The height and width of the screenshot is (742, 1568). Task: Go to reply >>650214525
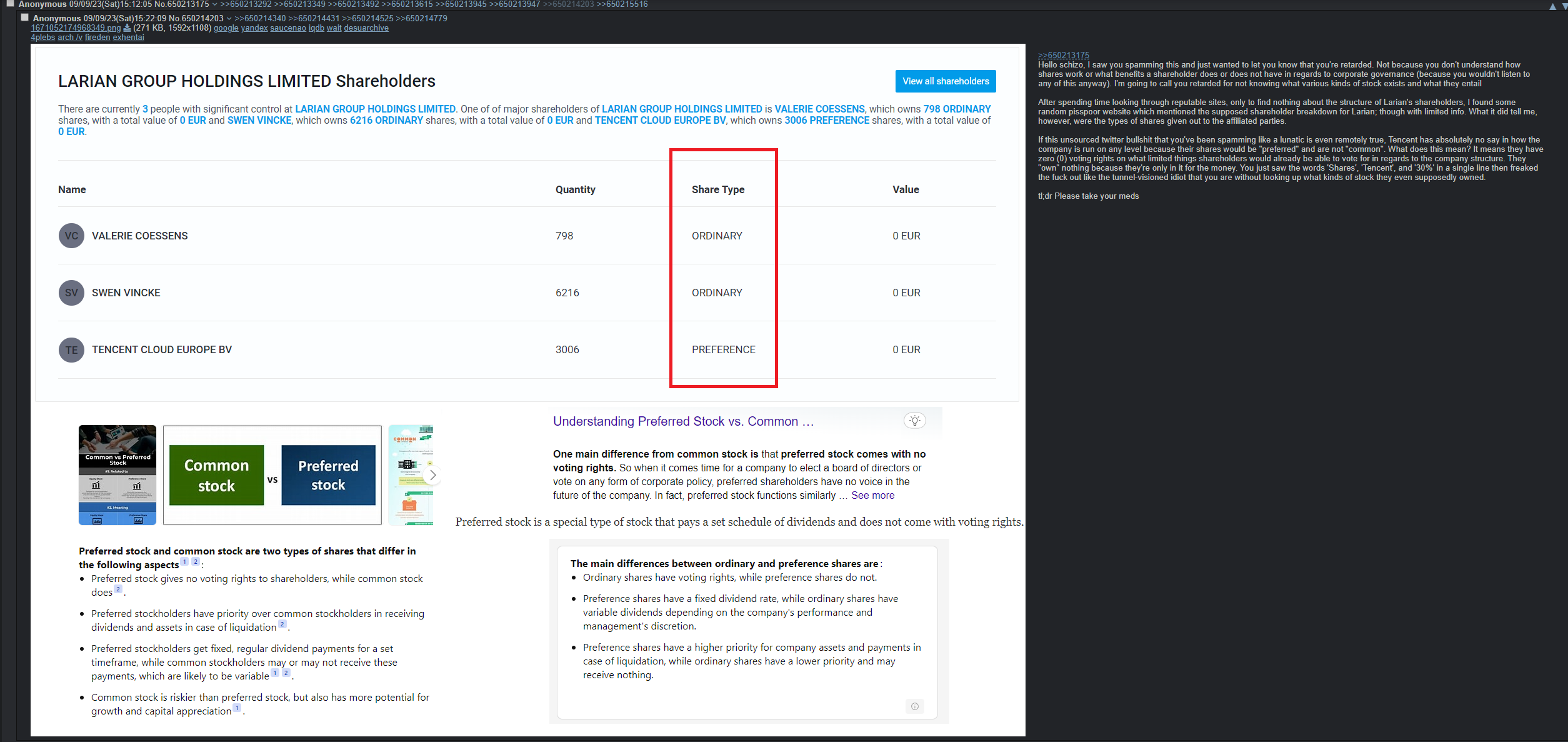(367, 18)
